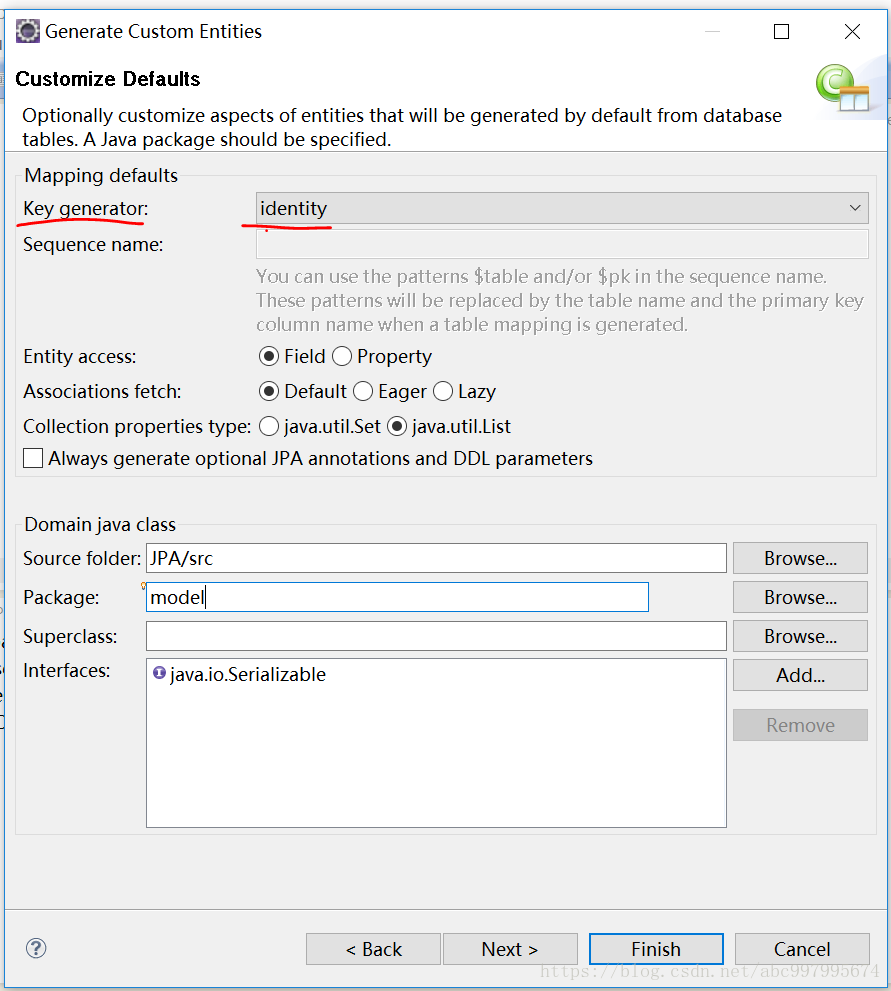
Task: Browse for a Source folder
Action: pyautogui.click(x=800, y=557)
